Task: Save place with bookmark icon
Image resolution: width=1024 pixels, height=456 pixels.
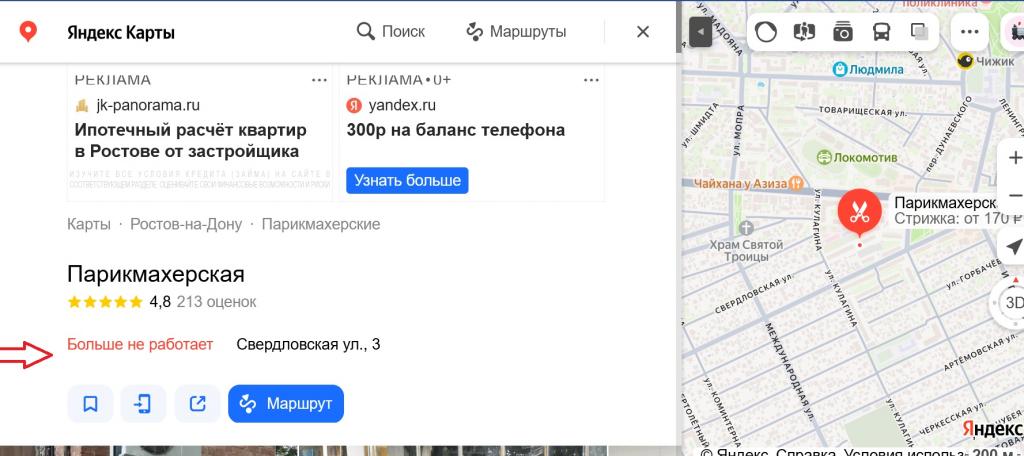Action: (x=90, y=404)
